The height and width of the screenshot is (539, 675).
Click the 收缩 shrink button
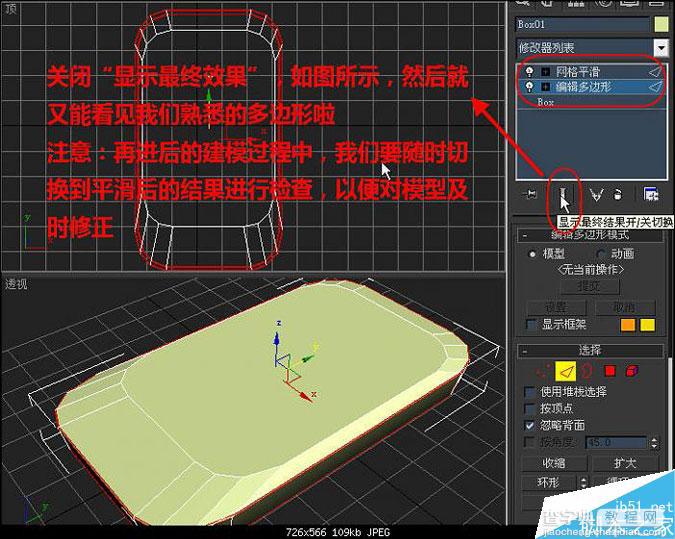click(x=554, y=463)
